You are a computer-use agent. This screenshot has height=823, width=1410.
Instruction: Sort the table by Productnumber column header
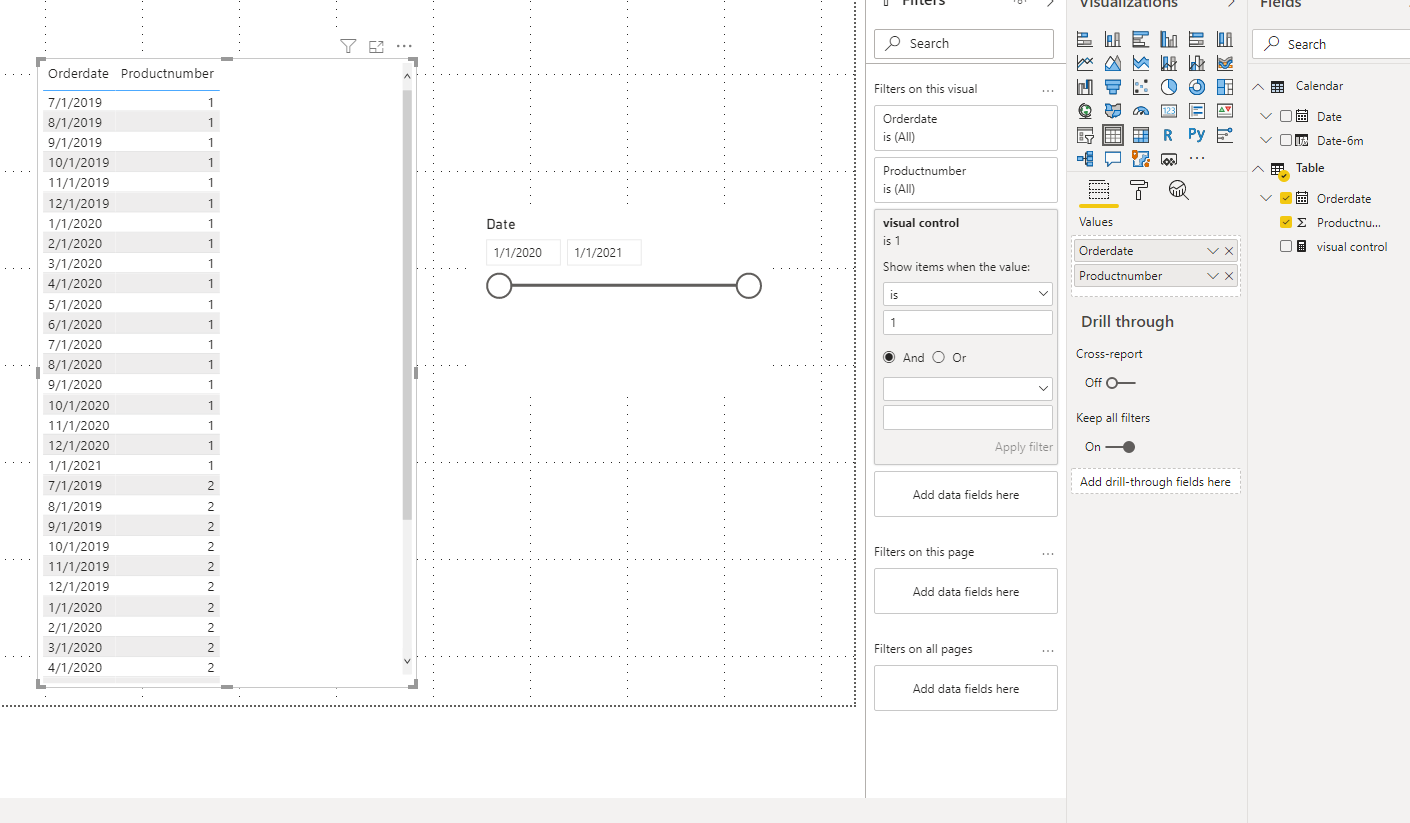pyautogui.click(x=167, y=73)
